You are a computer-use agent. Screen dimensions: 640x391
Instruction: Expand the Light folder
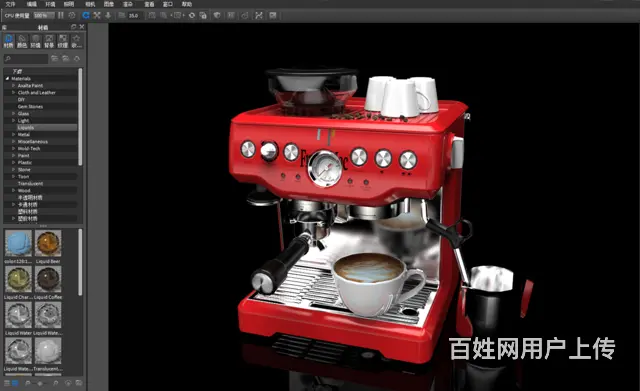pos(13,120)
